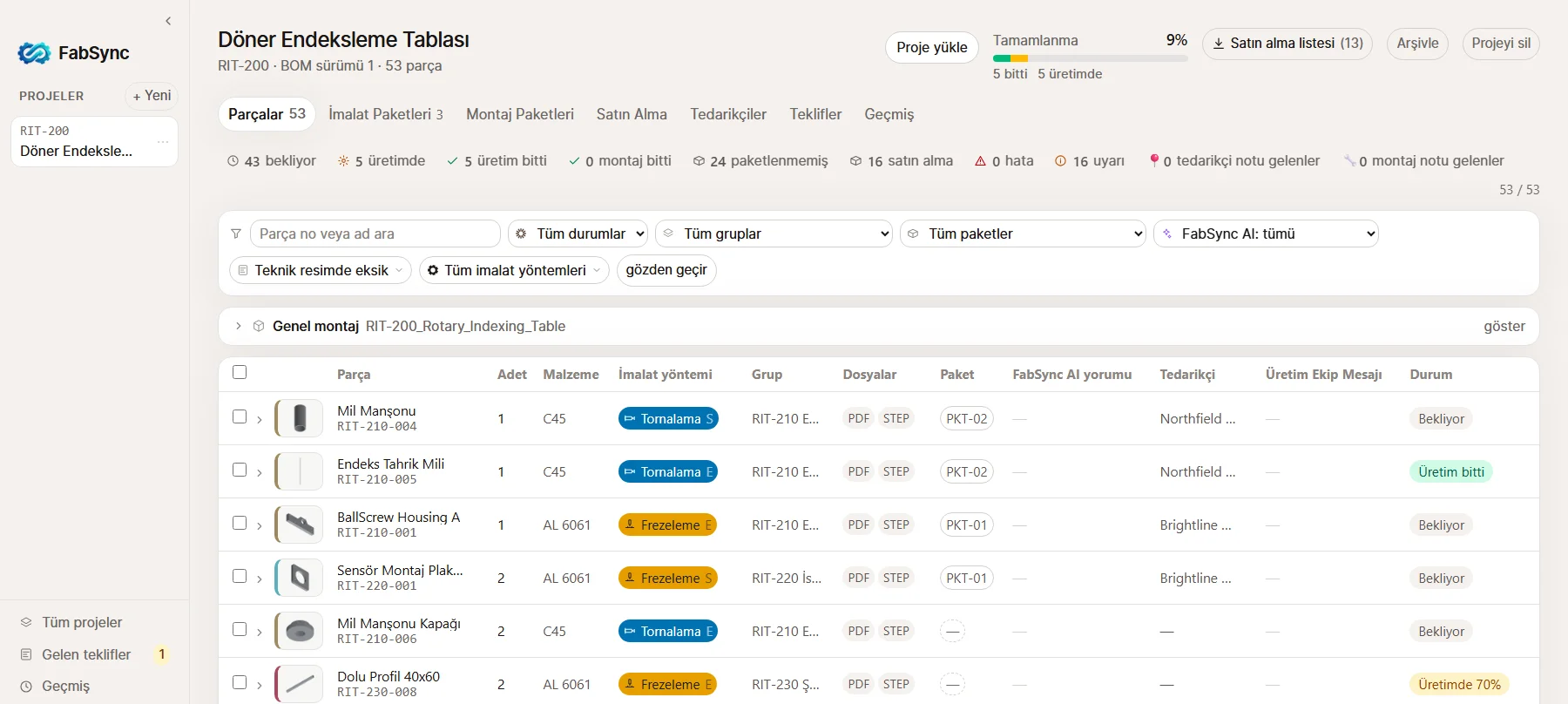This screenshot has width=1568, height=704.
Task: Filter by 24 paketlenmemiş parts
Action: tap(760, 161)
